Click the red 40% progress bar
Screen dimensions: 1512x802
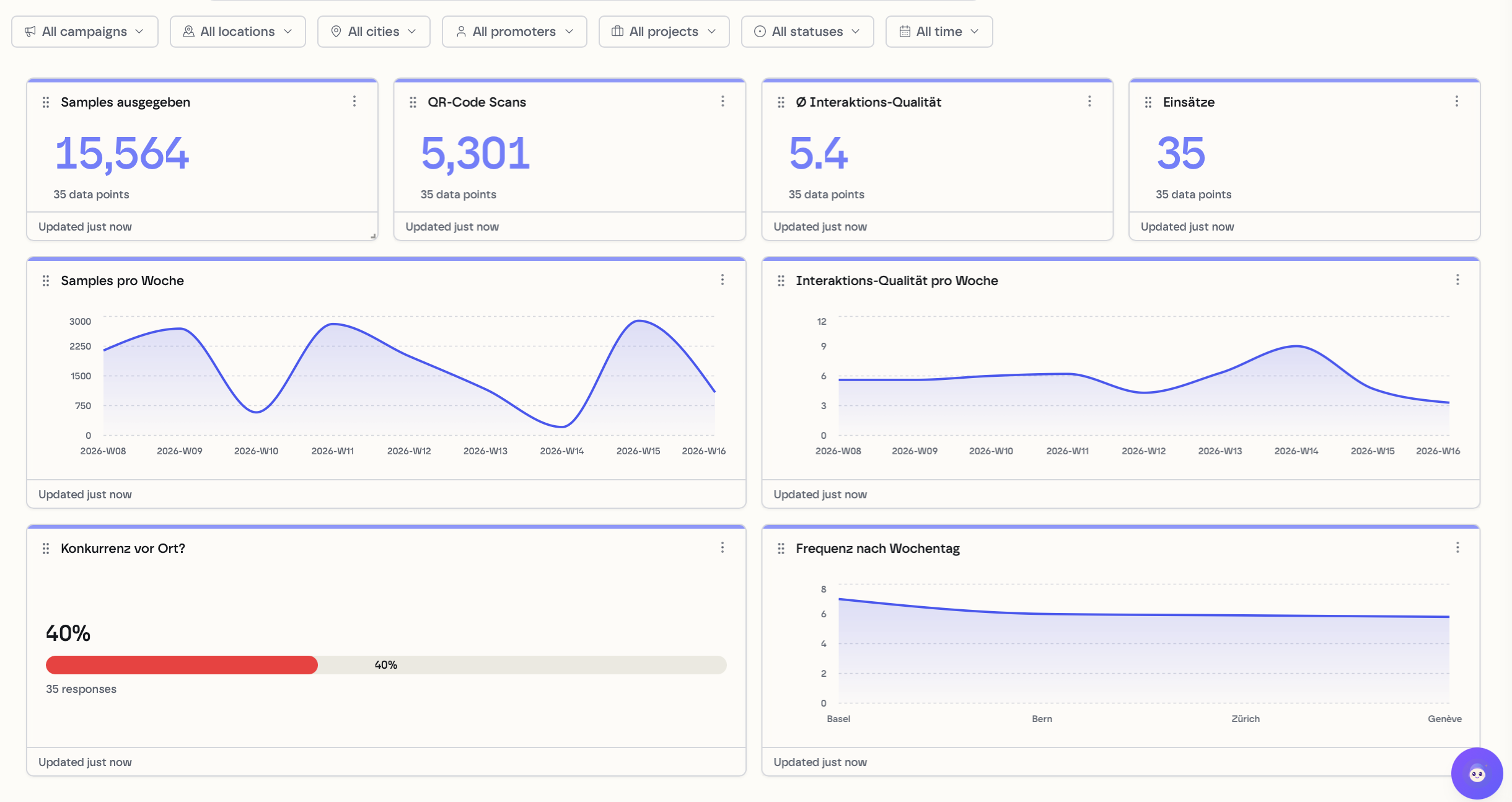182,665
